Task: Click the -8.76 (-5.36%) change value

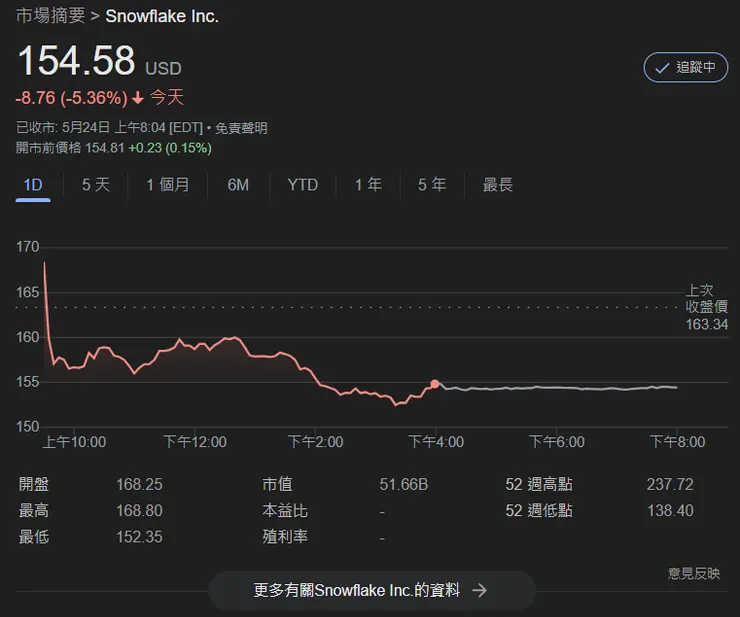Action: (72, 98)
